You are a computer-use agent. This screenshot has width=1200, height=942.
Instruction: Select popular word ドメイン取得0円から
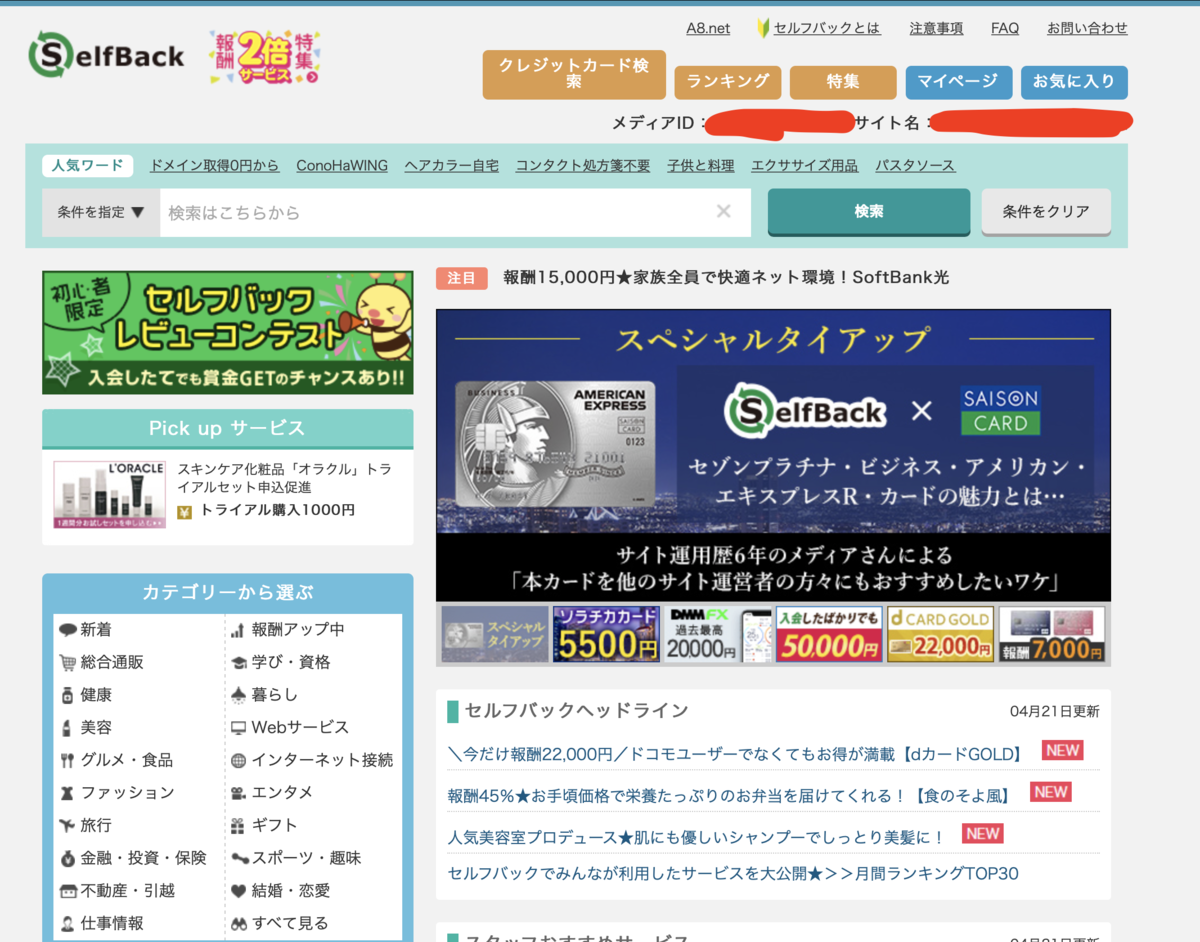(214, 165)
